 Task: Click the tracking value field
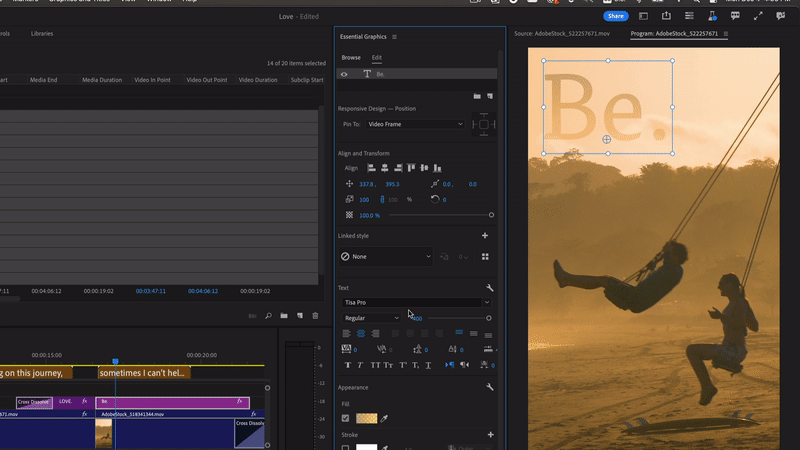(x=355, y=350)
